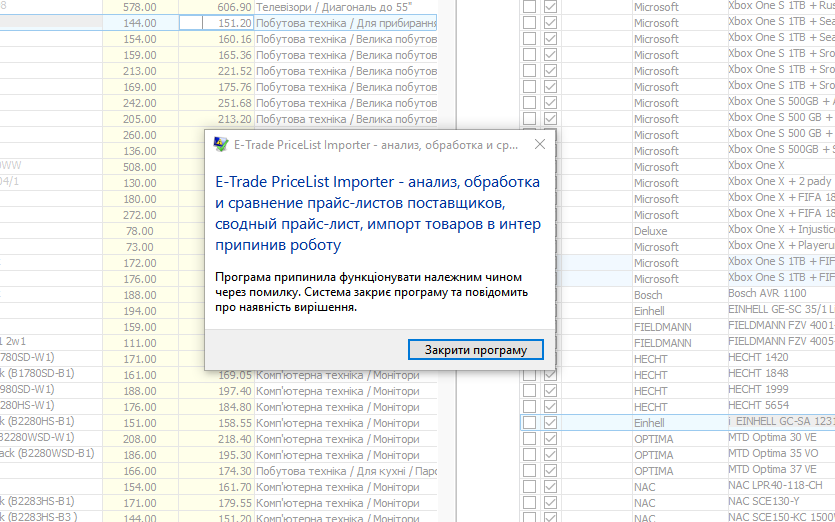Tick empty checkbox in MTD Optima 35 VO row

coord(529,454)
